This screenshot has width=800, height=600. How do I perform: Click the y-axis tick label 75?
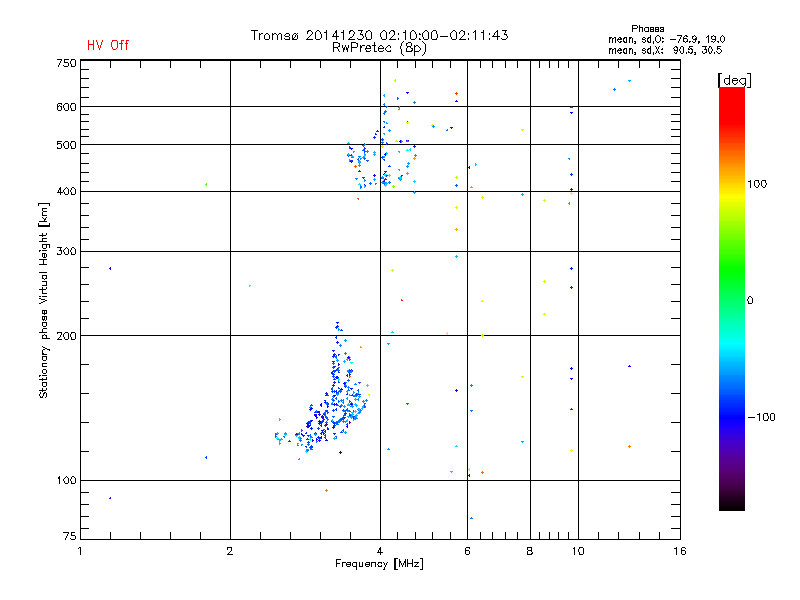(70, 536)
